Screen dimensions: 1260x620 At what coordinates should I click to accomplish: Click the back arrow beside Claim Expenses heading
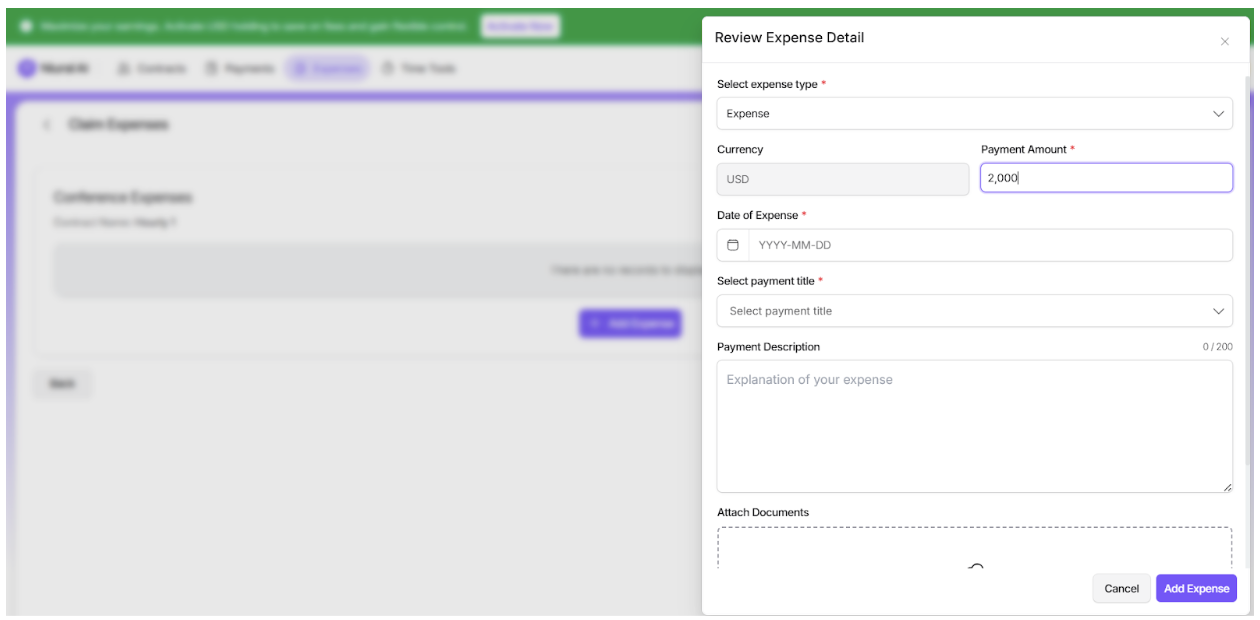pyautogui.click(x=46, y=125)
